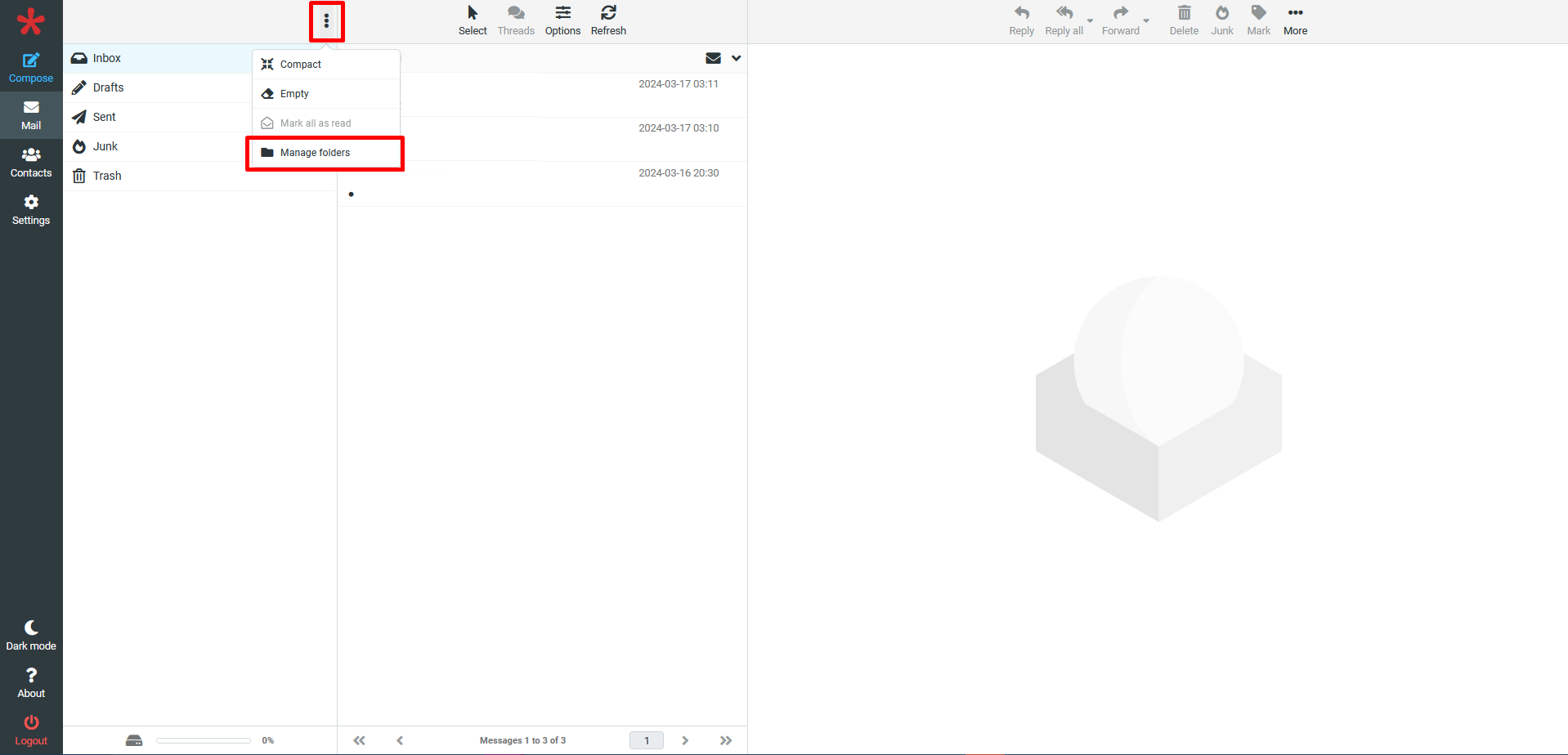This screenshot has height=755, width=1568.
Task: Click the page number field
Action: 646,740
